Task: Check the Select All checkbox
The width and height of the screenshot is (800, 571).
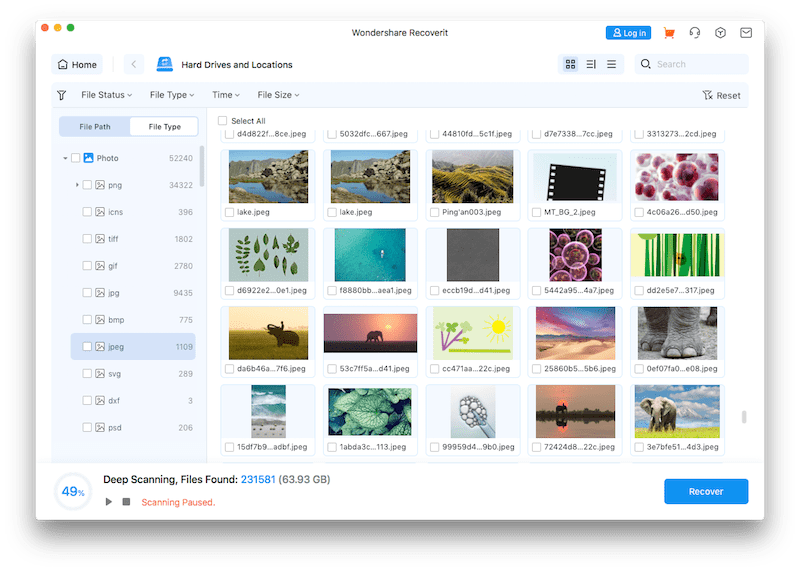Action: click(223, 121)
